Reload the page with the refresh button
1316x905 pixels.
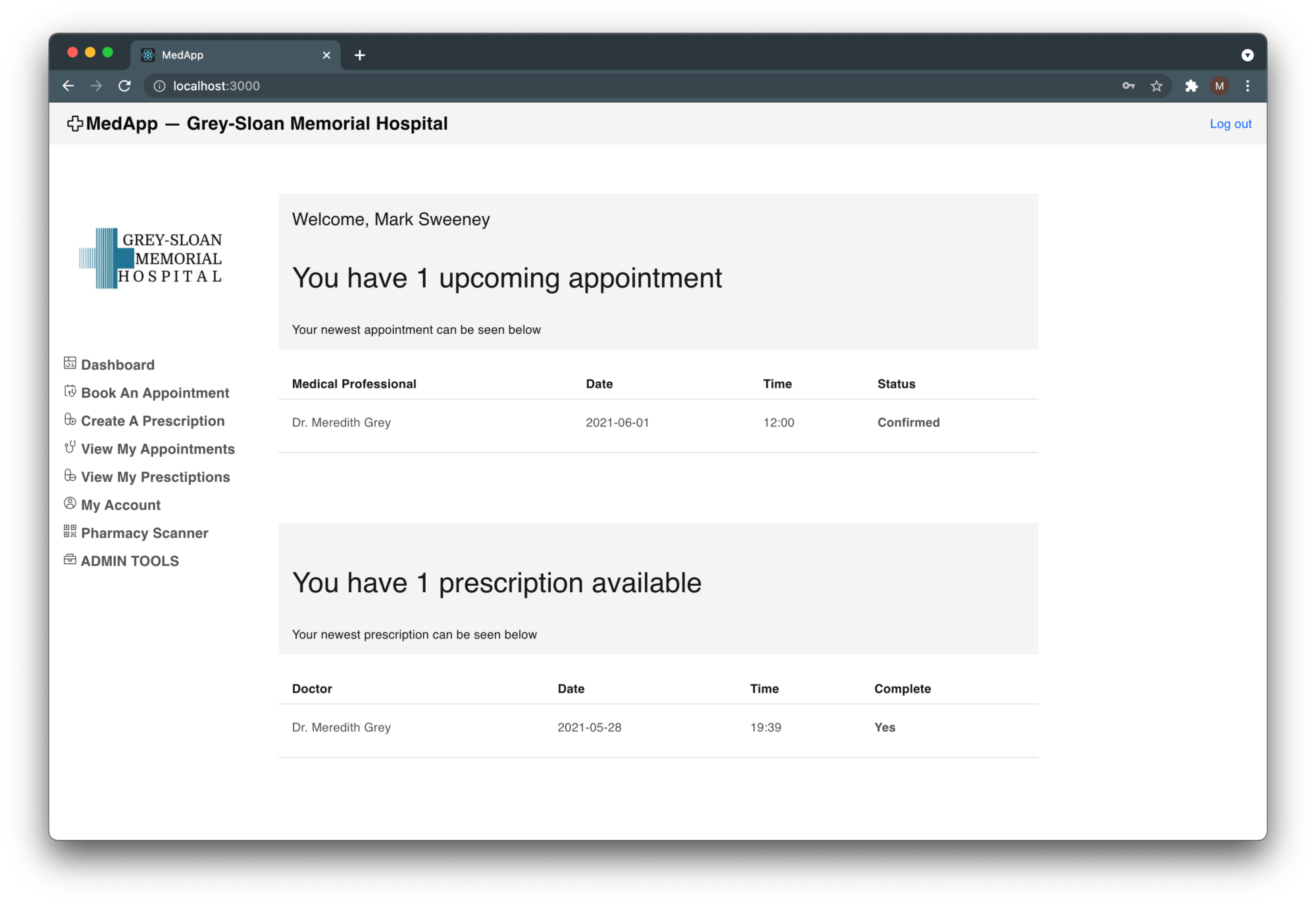click(x=124, y=86)
